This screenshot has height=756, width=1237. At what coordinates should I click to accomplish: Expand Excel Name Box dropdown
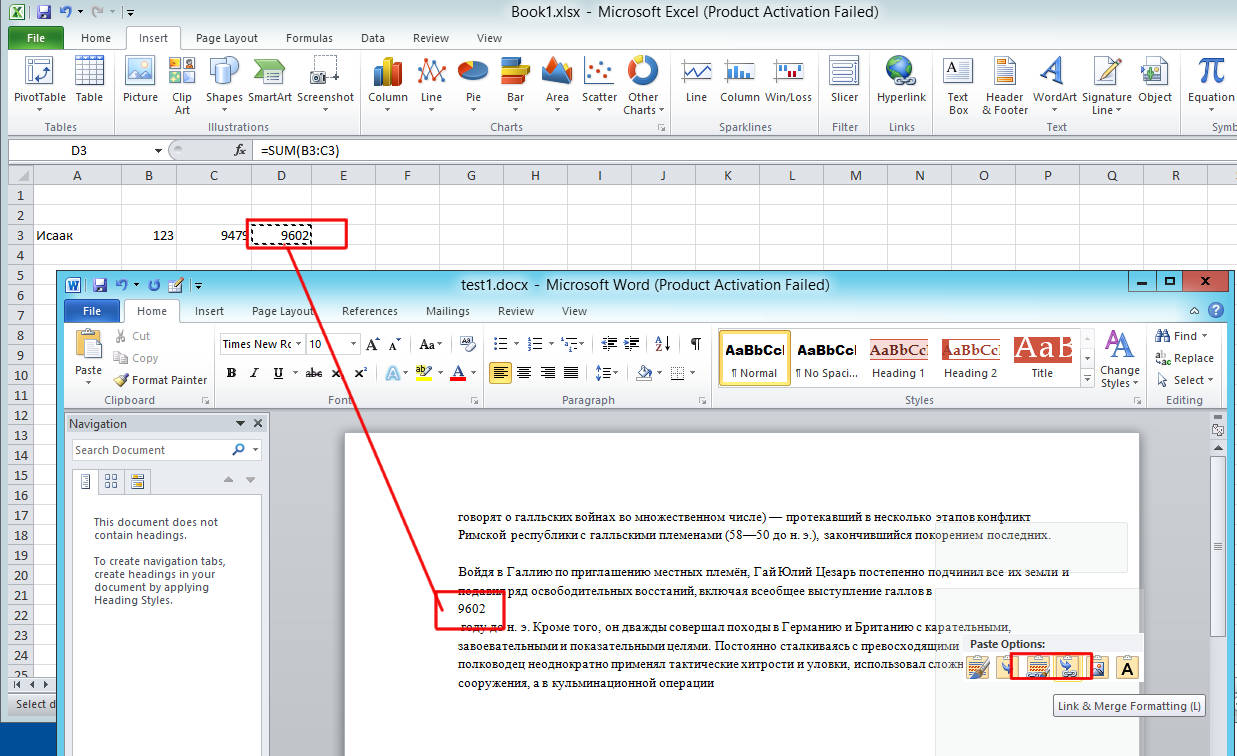tap(158, 150)
